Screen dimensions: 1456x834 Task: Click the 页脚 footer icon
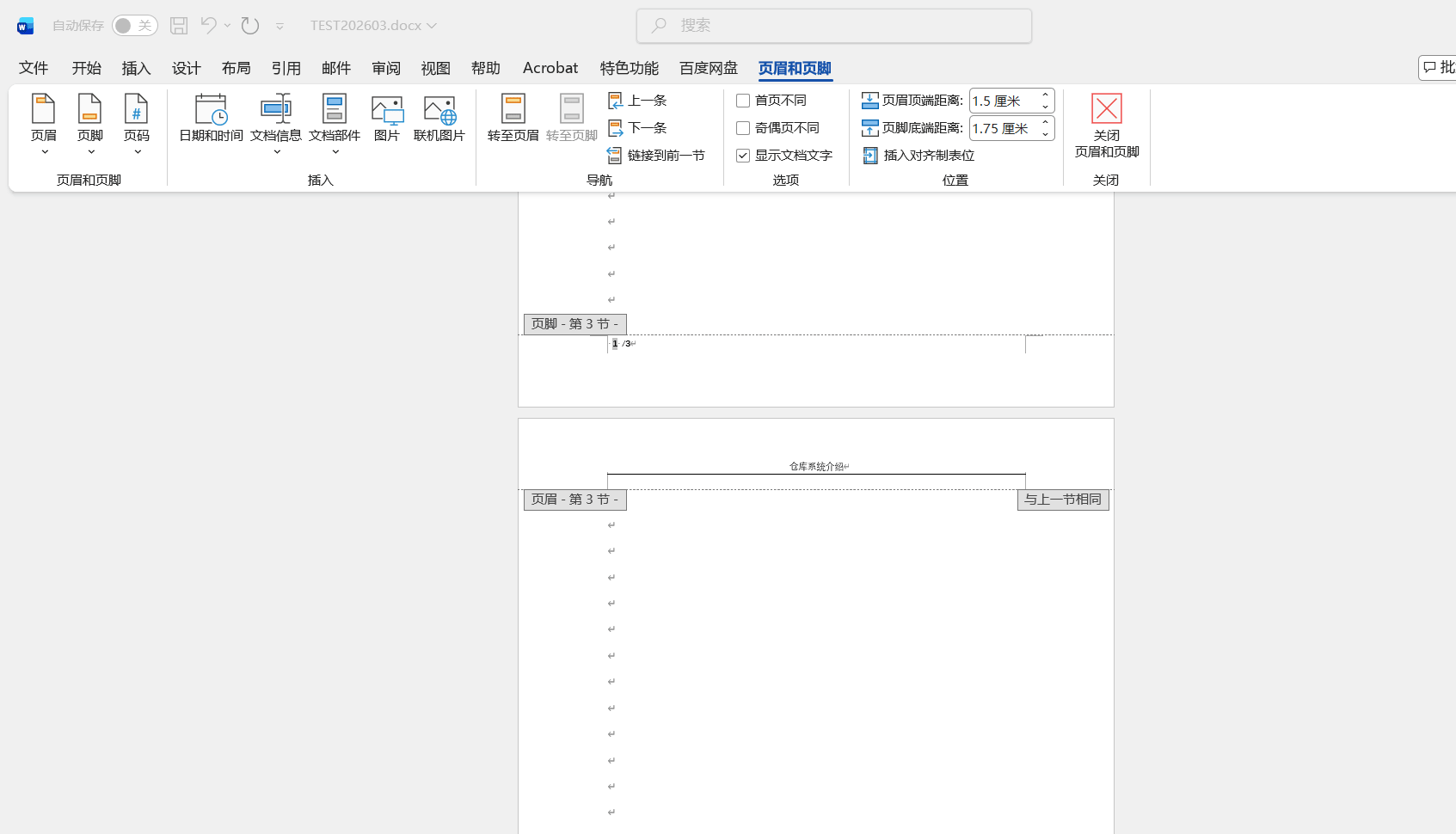point(89,109)
